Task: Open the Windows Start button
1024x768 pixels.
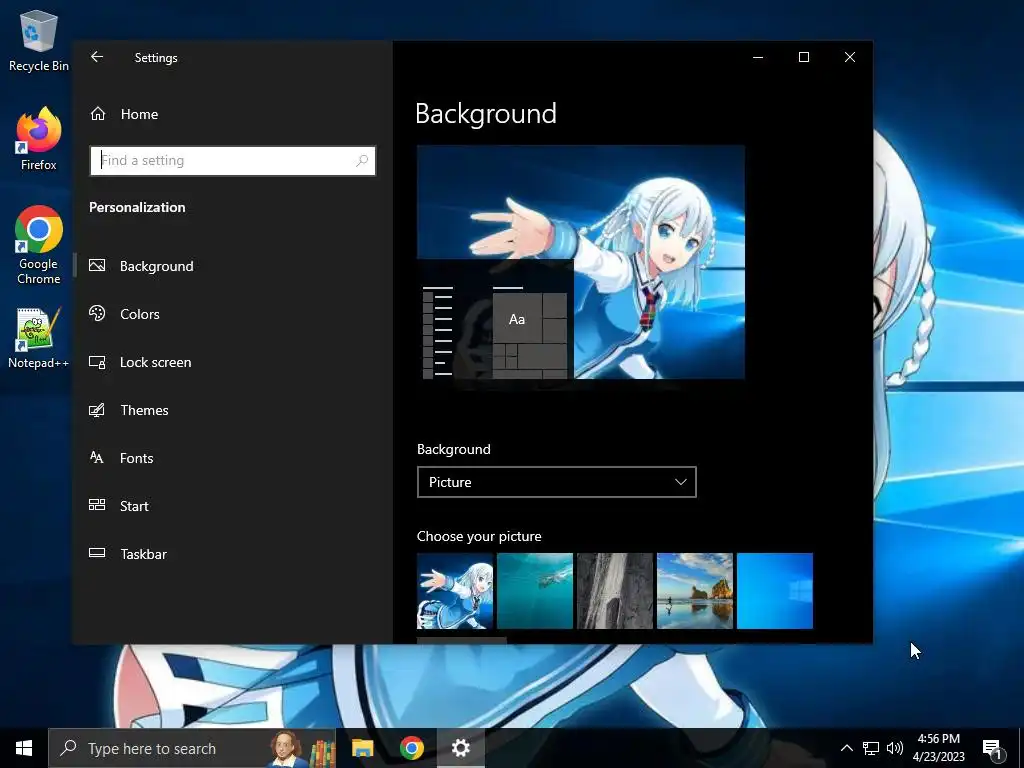Action: tap(24, 748)
